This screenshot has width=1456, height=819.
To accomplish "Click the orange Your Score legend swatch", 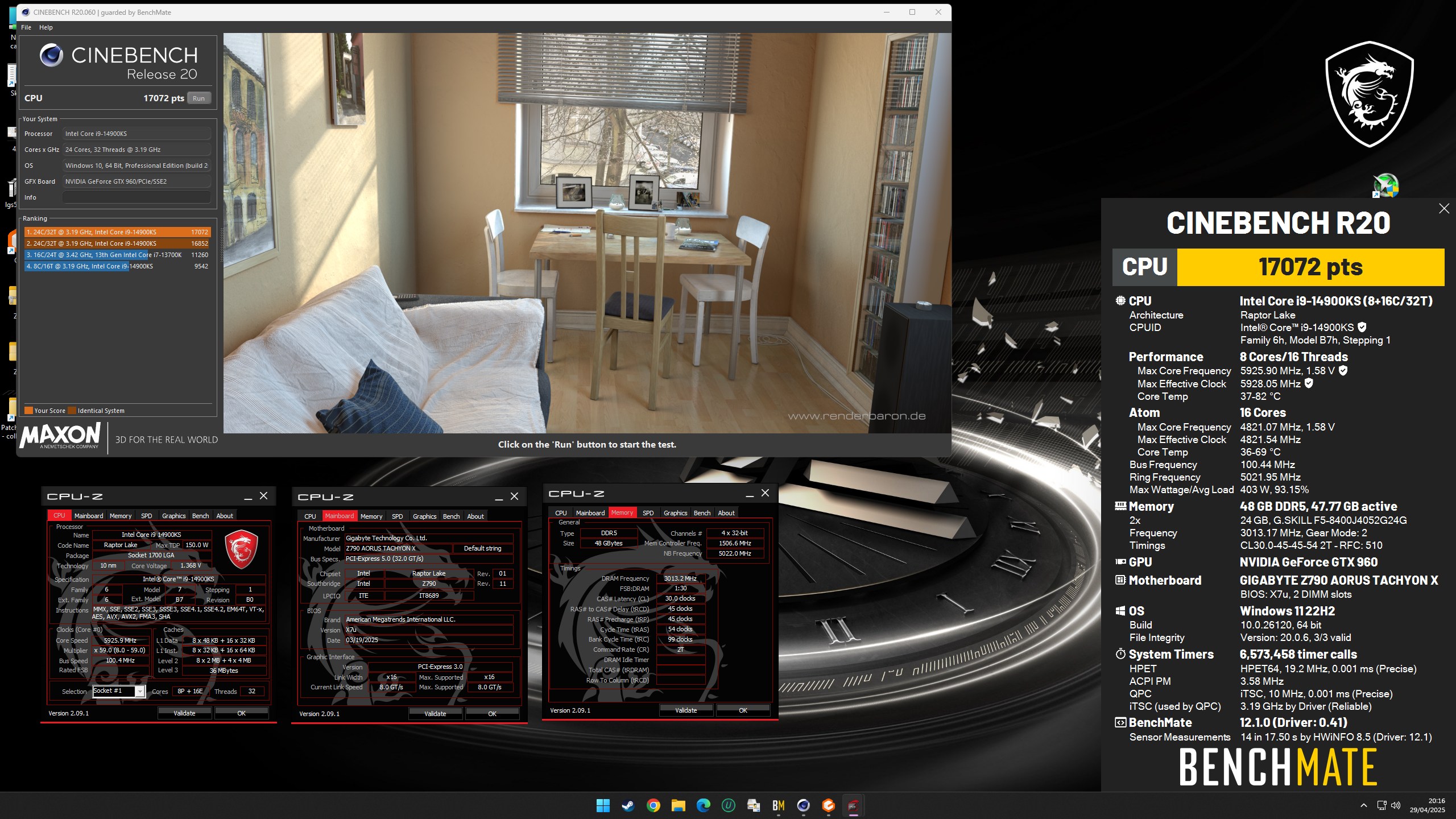I will pos(28,411).
